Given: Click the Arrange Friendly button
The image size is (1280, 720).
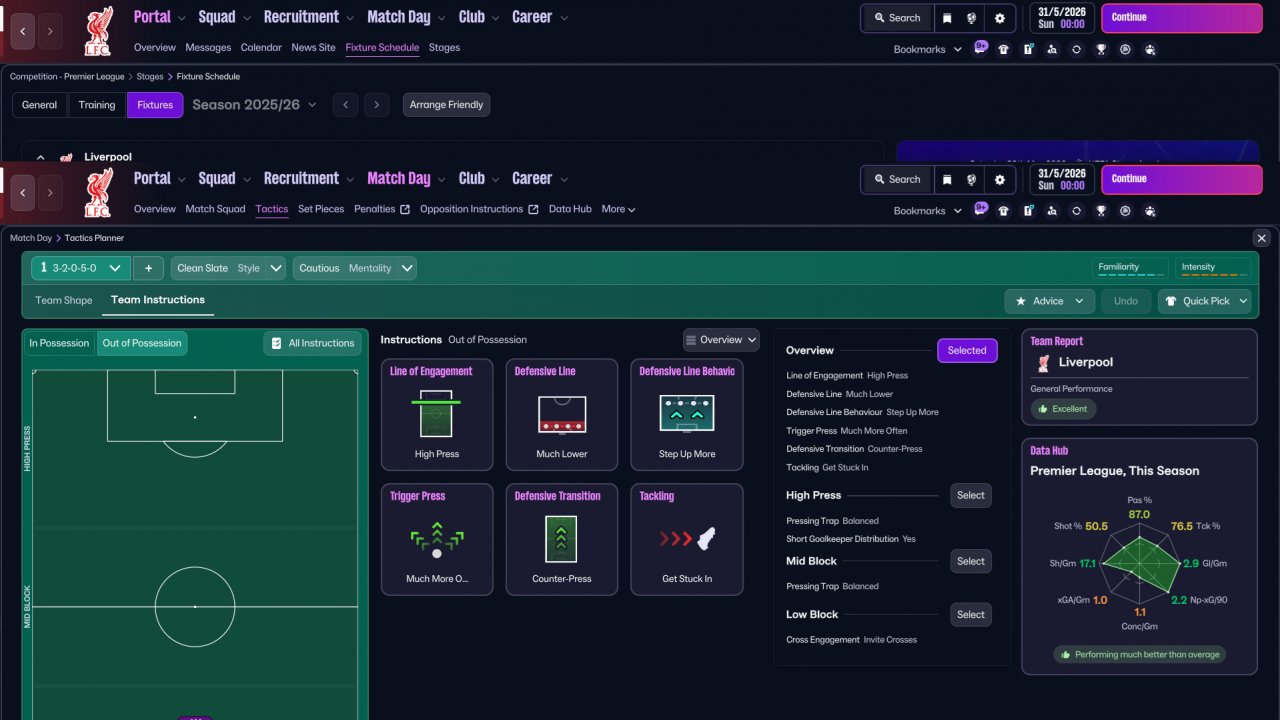Looking at the screenshot, I should pyautogui.click(x=447, y=105).
